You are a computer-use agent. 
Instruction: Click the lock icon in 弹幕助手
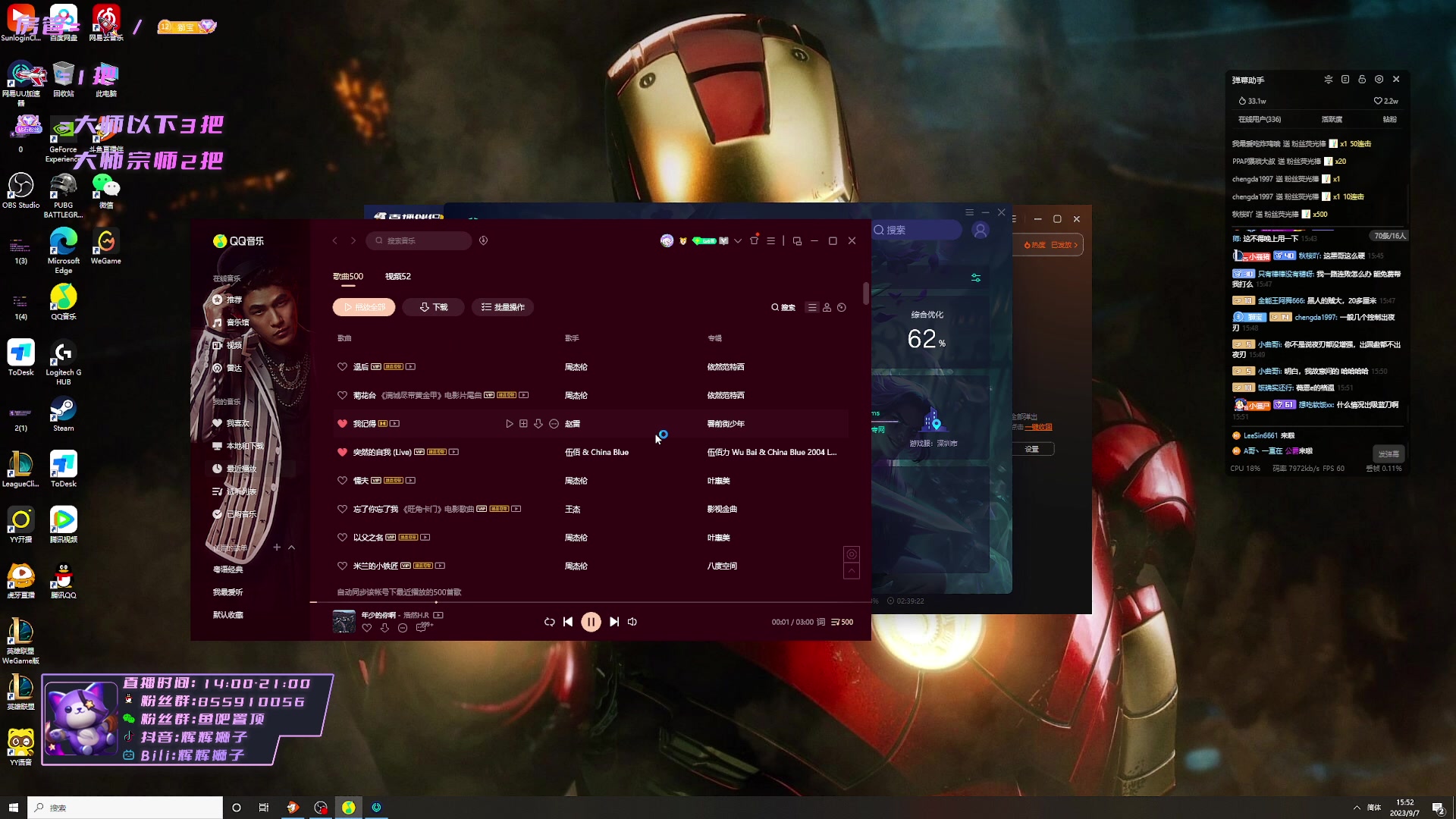coord(1362,79)
